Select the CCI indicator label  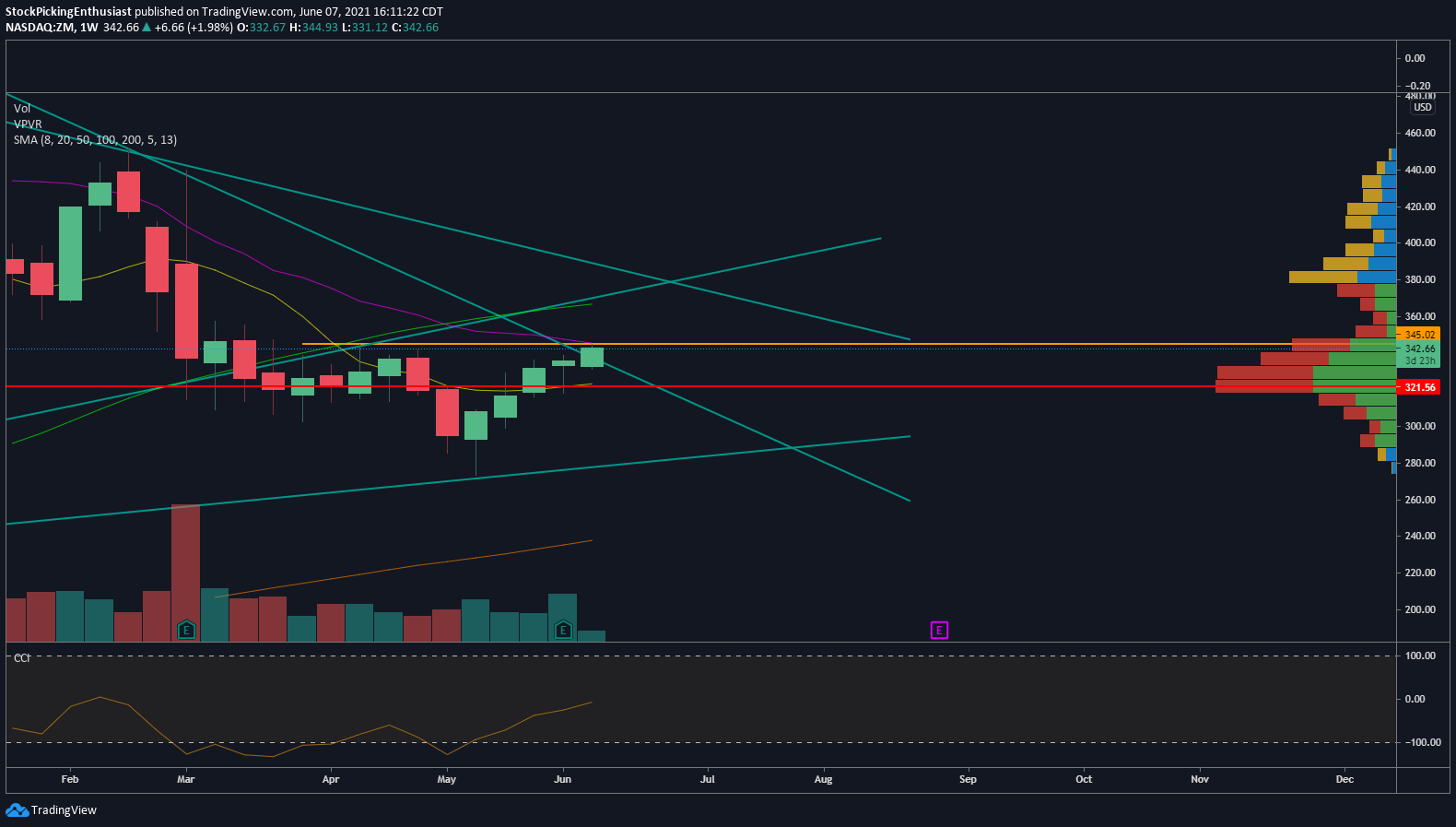[22, 658]
